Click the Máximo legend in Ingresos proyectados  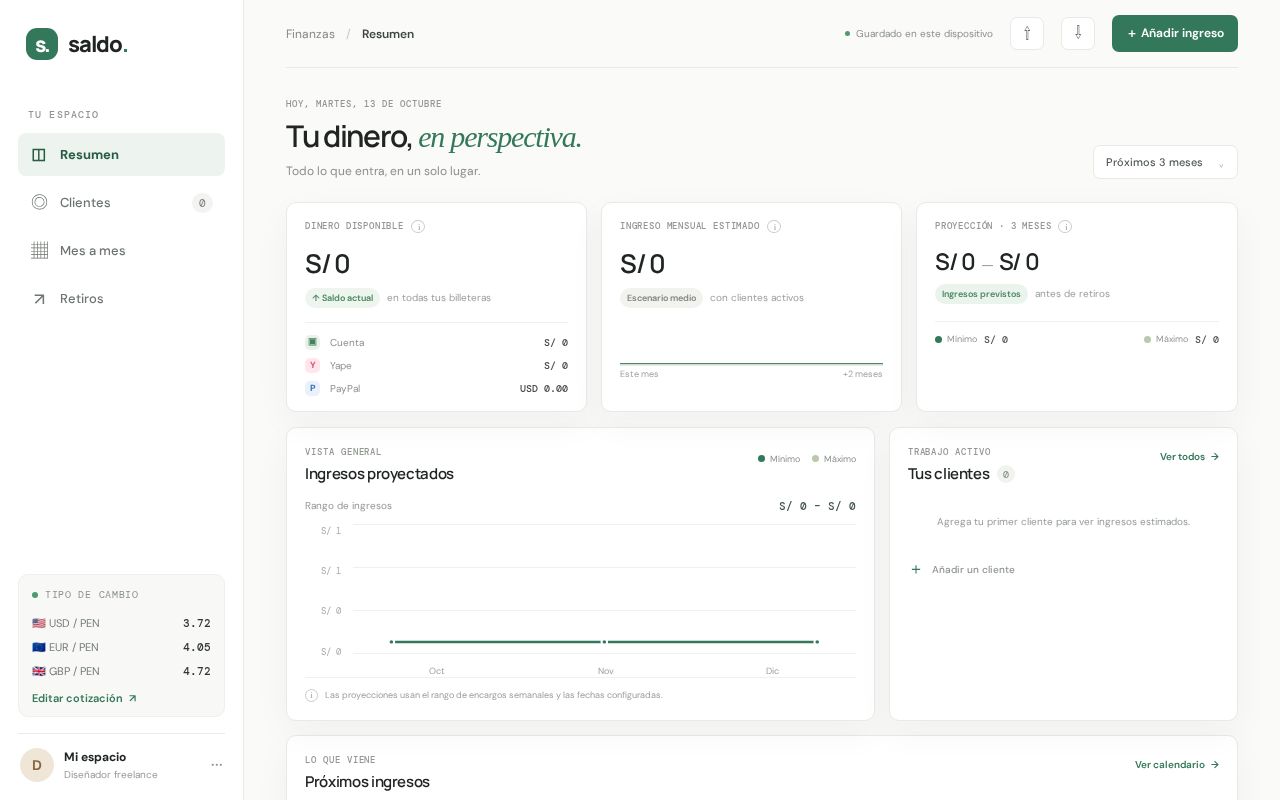[834, 459]
